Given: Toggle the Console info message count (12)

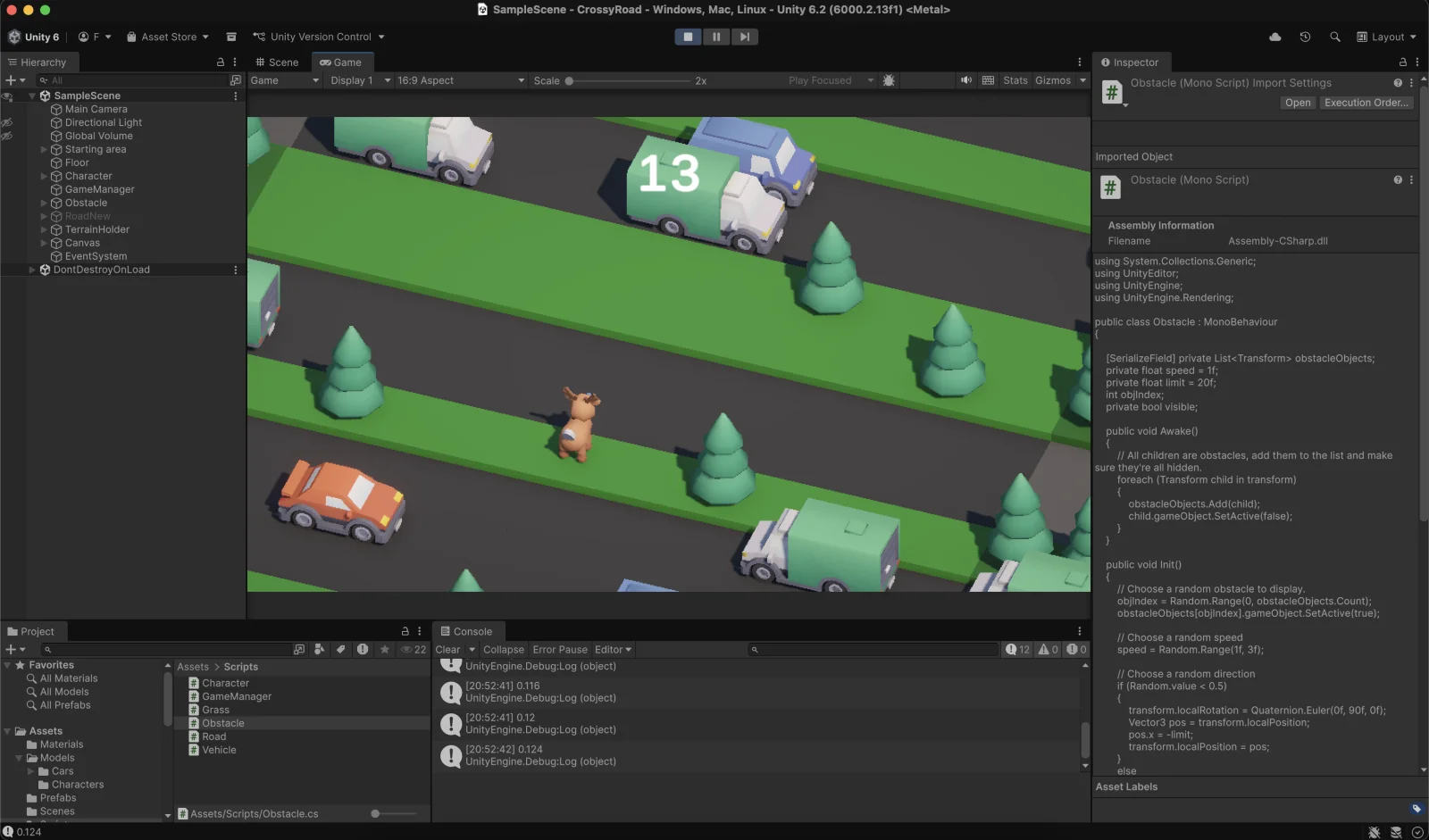Looking at the screenshot, I should click(x=1018, y=650).
